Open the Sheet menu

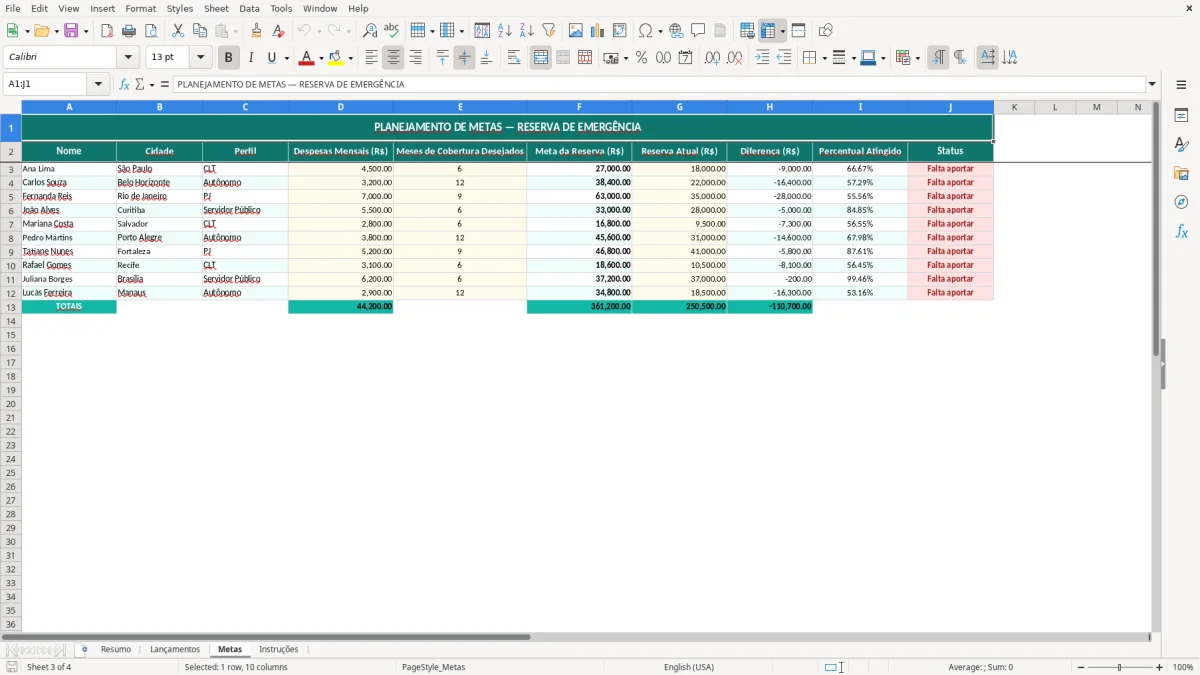216,8
